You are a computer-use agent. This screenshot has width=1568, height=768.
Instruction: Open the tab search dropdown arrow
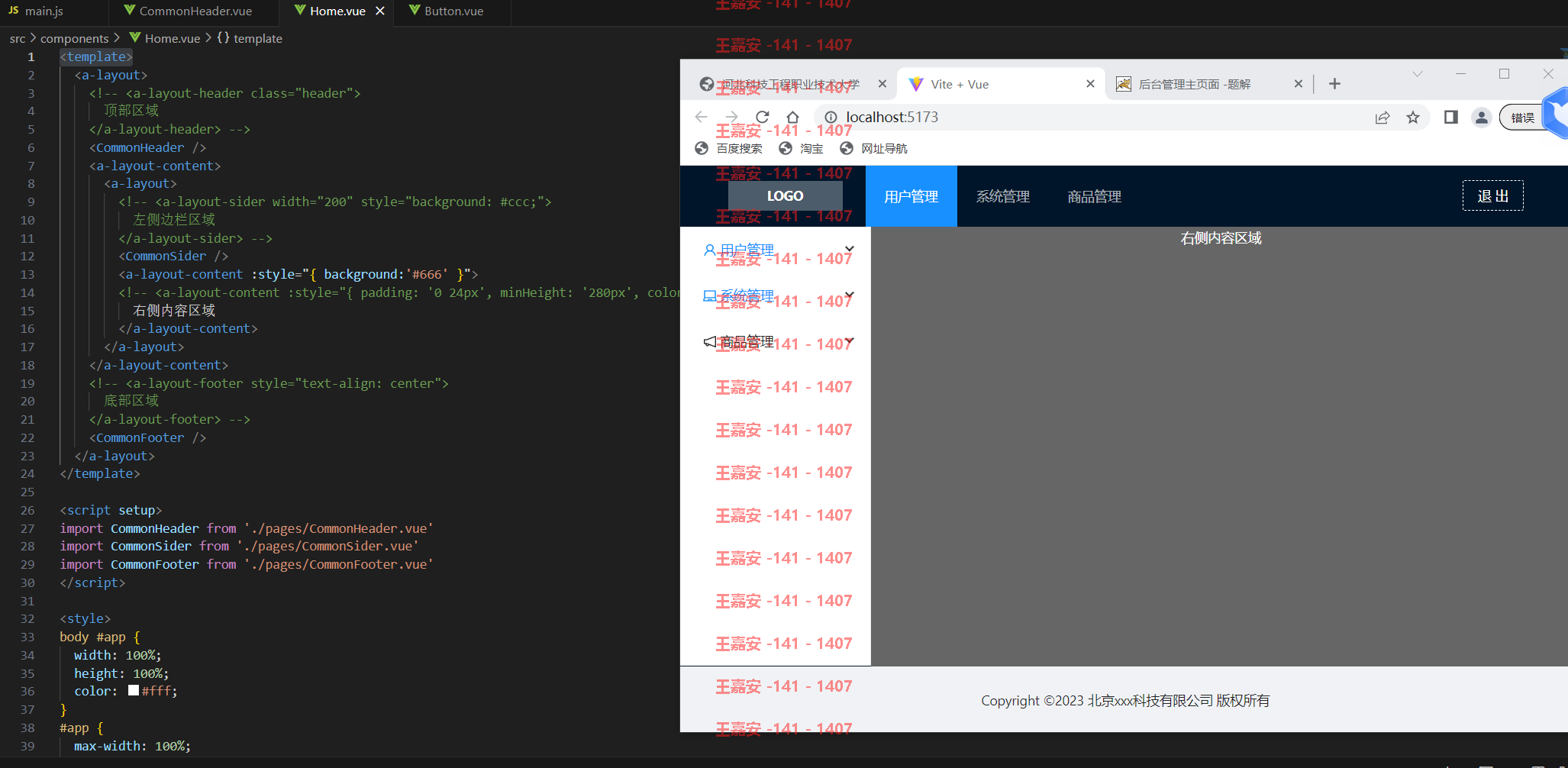point(1418,74)
